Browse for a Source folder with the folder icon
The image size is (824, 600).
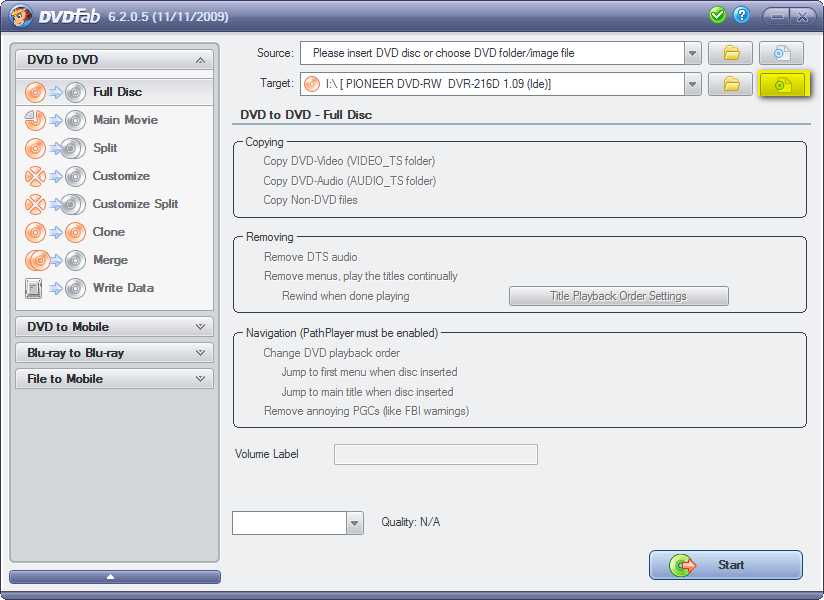click(730, 53)
